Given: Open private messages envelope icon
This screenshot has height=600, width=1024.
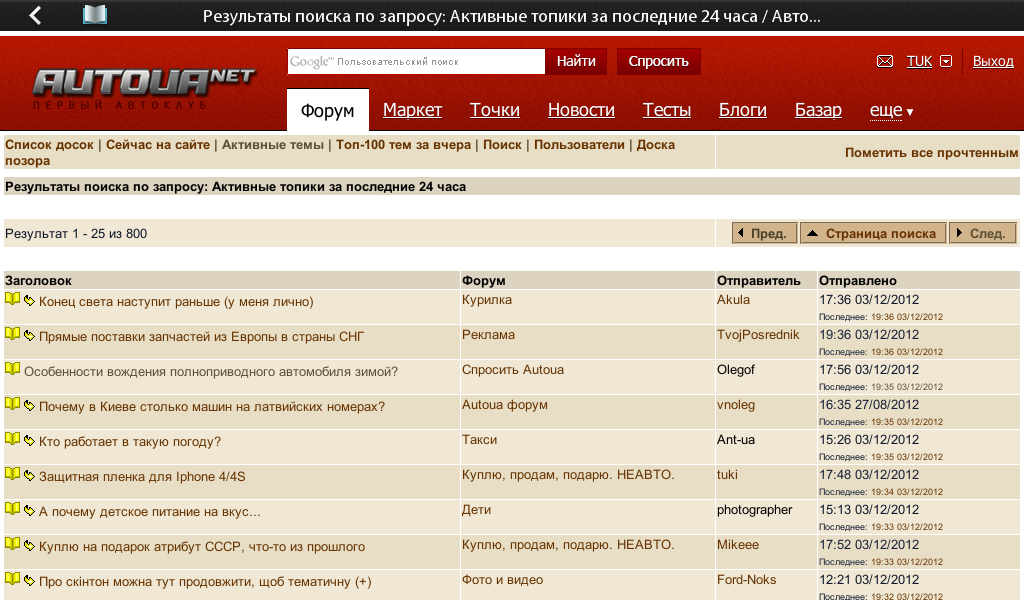Looking at the screenshot, I should coord(884,61).
